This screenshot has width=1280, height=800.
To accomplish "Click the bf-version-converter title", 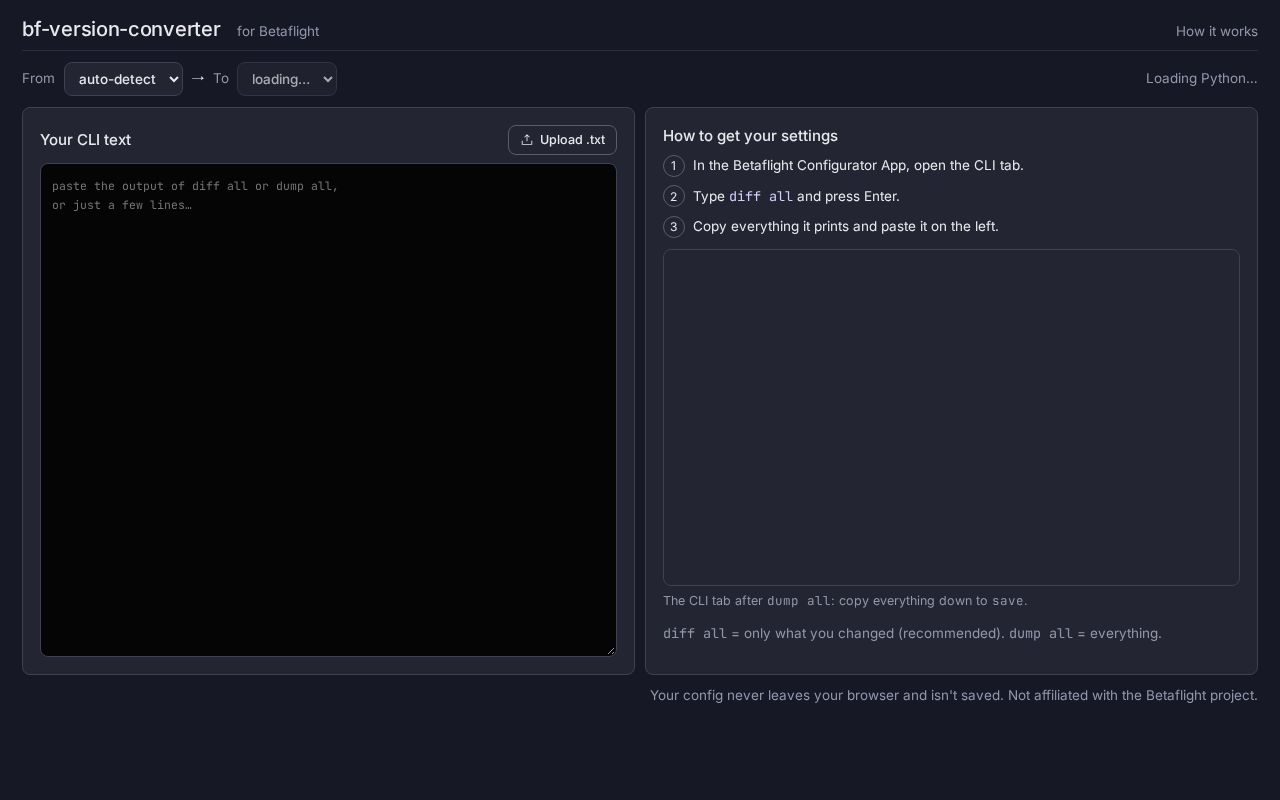I will click(x=121, y=29).
